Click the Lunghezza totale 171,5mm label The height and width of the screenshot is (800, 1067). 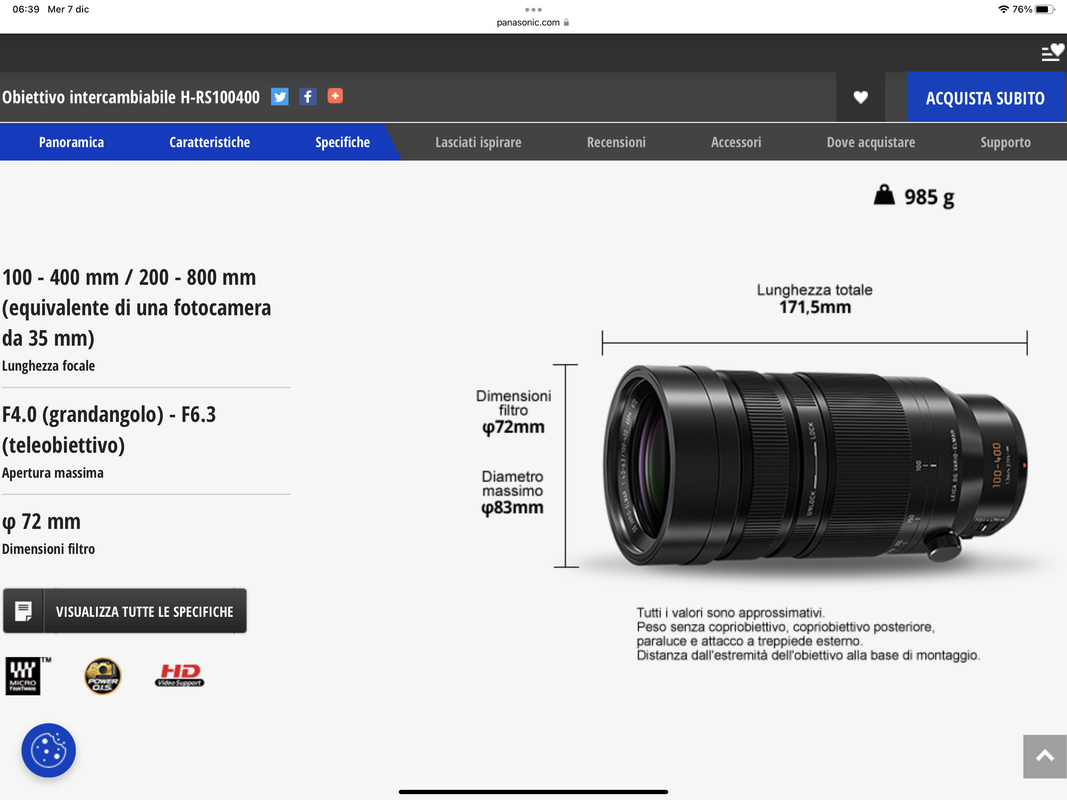point(815,299)
